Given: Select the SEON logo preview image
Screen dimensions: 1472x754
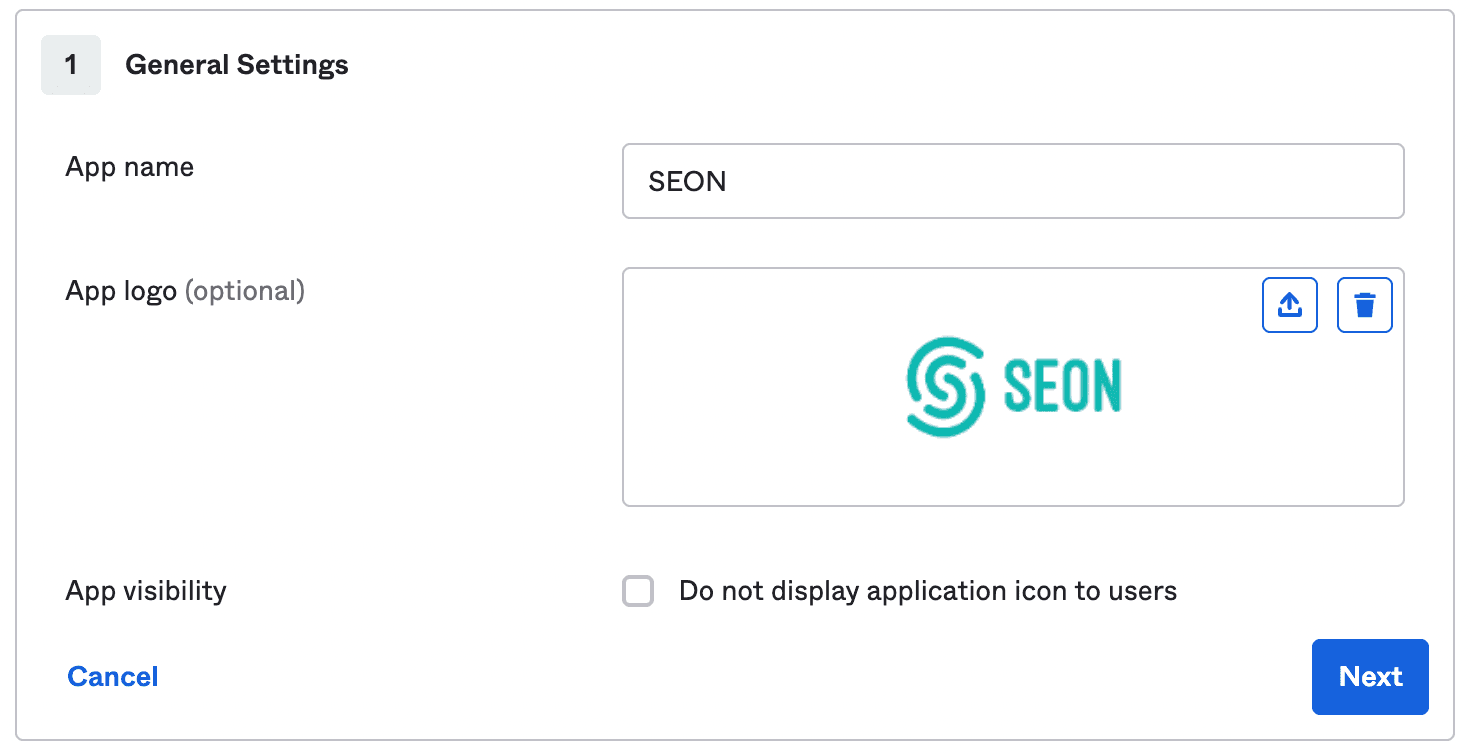Looking at the screenshot, I should [x=1014, y=387].
